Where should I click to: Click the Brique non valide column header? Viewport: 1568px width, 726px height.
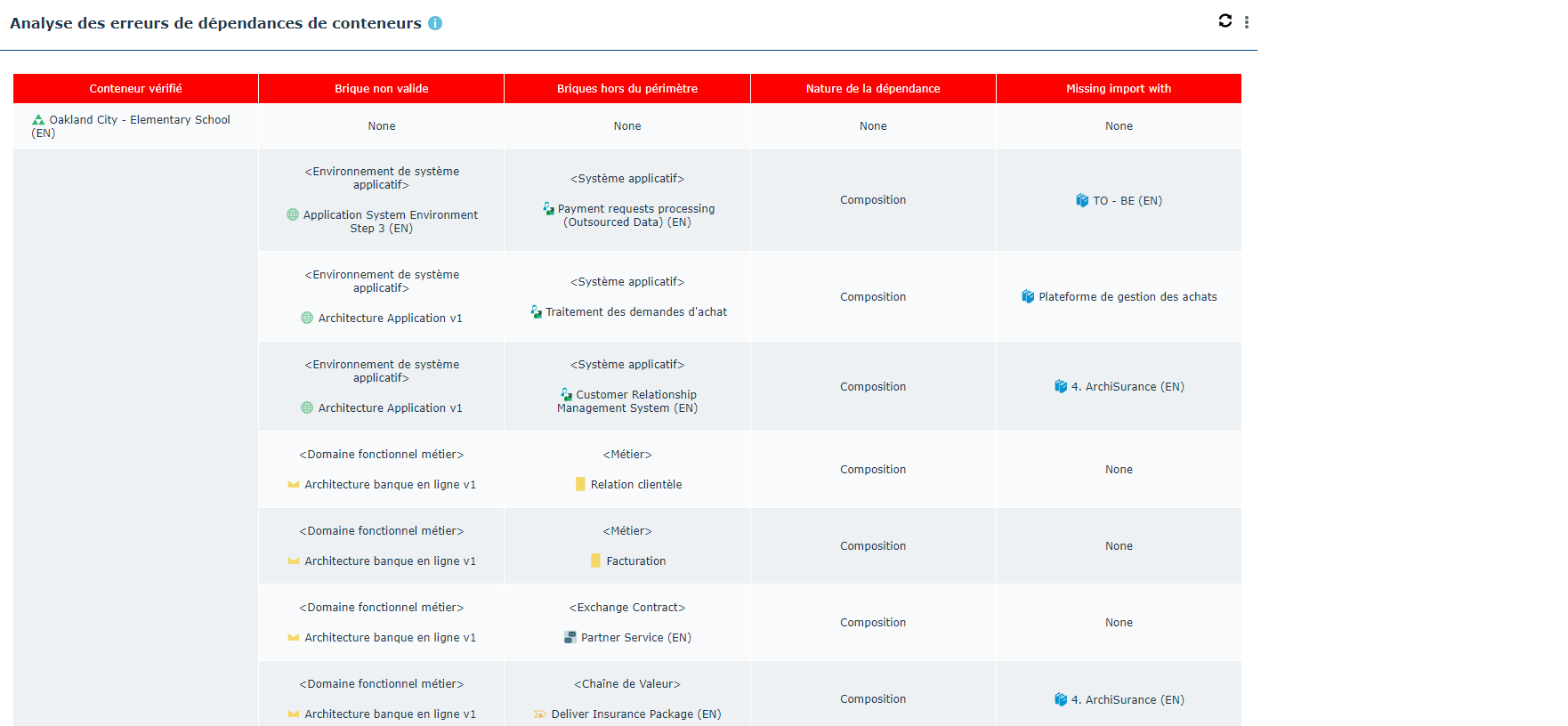tap(381, 88)
